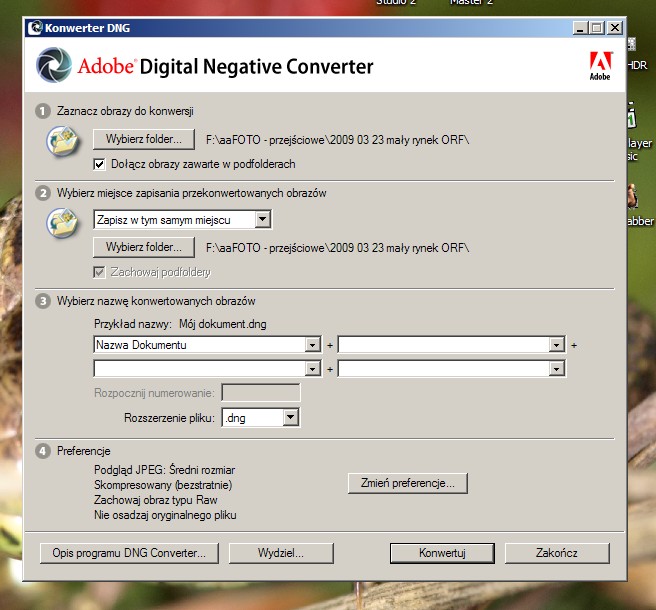Image resolution: width=656 pixels, height=610 pixels.
Task: Open 'Zmień preferencje...' dialog
Action: point(407,483)
